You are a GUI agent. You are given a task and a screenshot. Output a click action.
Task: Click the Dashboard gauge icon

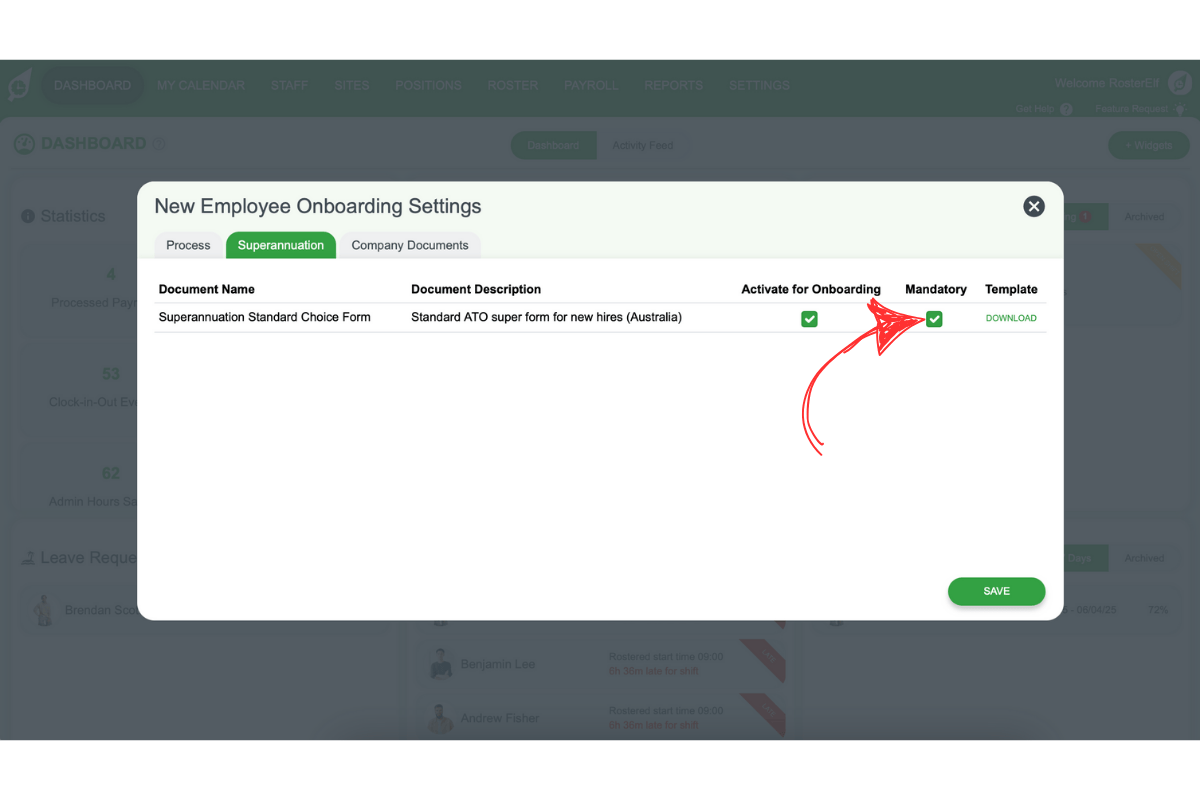tap(24, 144)
